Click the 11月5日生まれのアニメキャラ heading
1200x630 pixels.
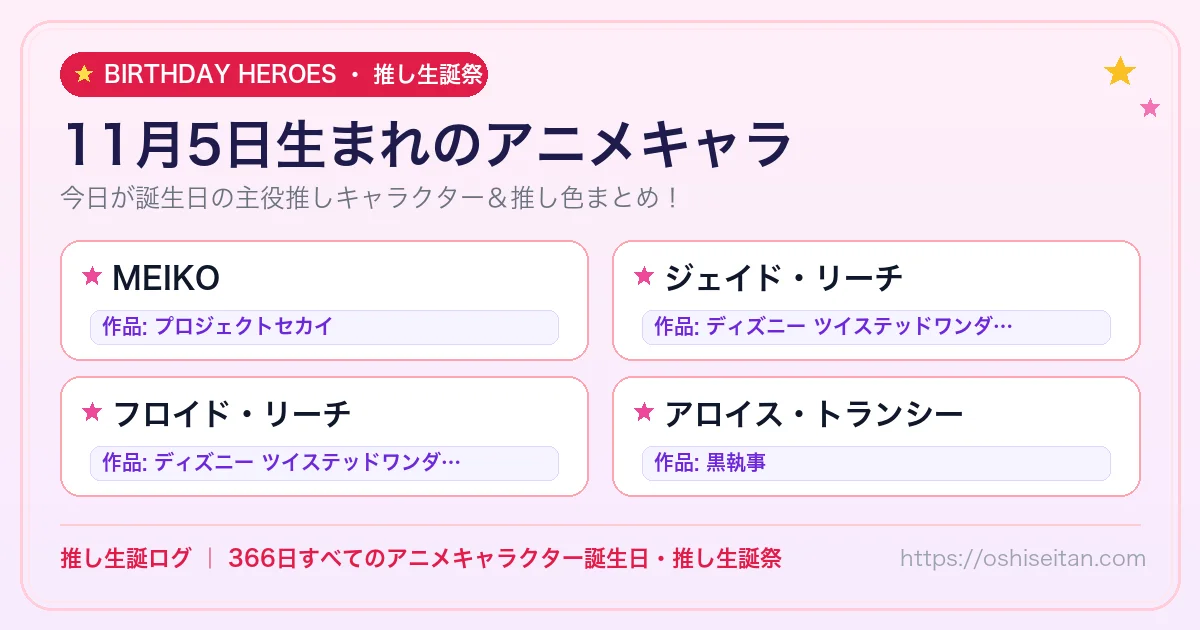[426, 146]
